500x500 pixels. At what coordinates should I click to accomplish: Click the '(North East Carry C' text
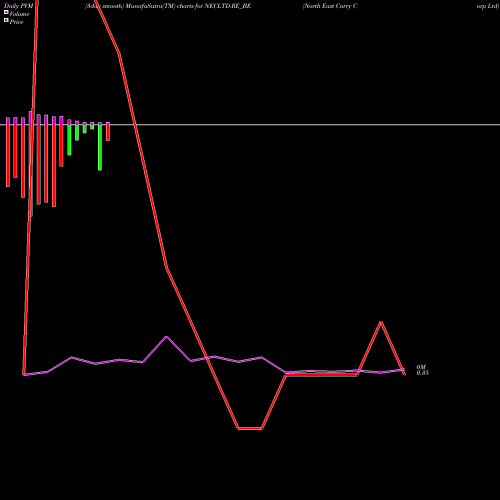click(x=330, y=6)
